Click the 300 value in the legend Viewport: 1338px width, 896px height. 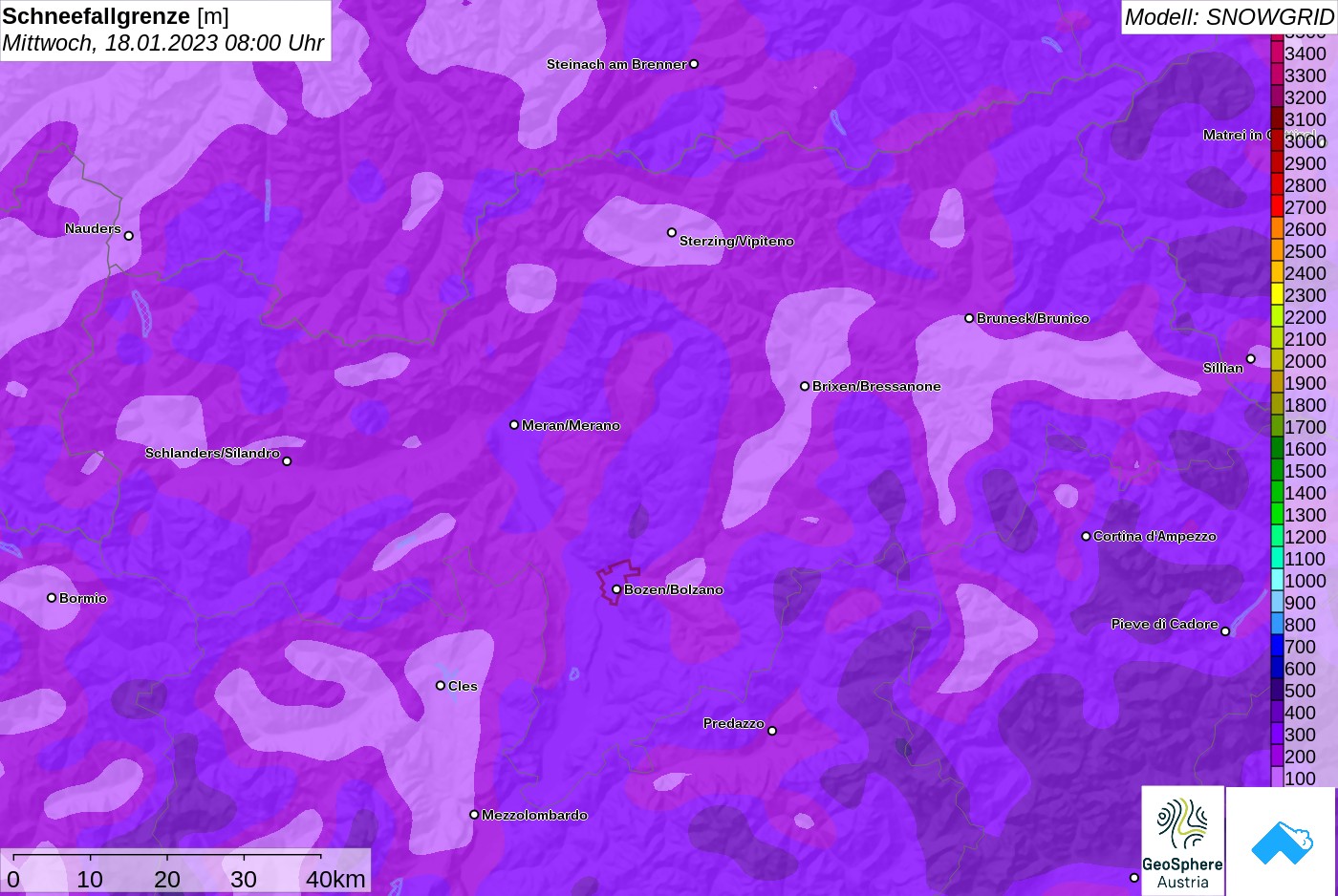pyautogui.click(x=1301, y=735)
